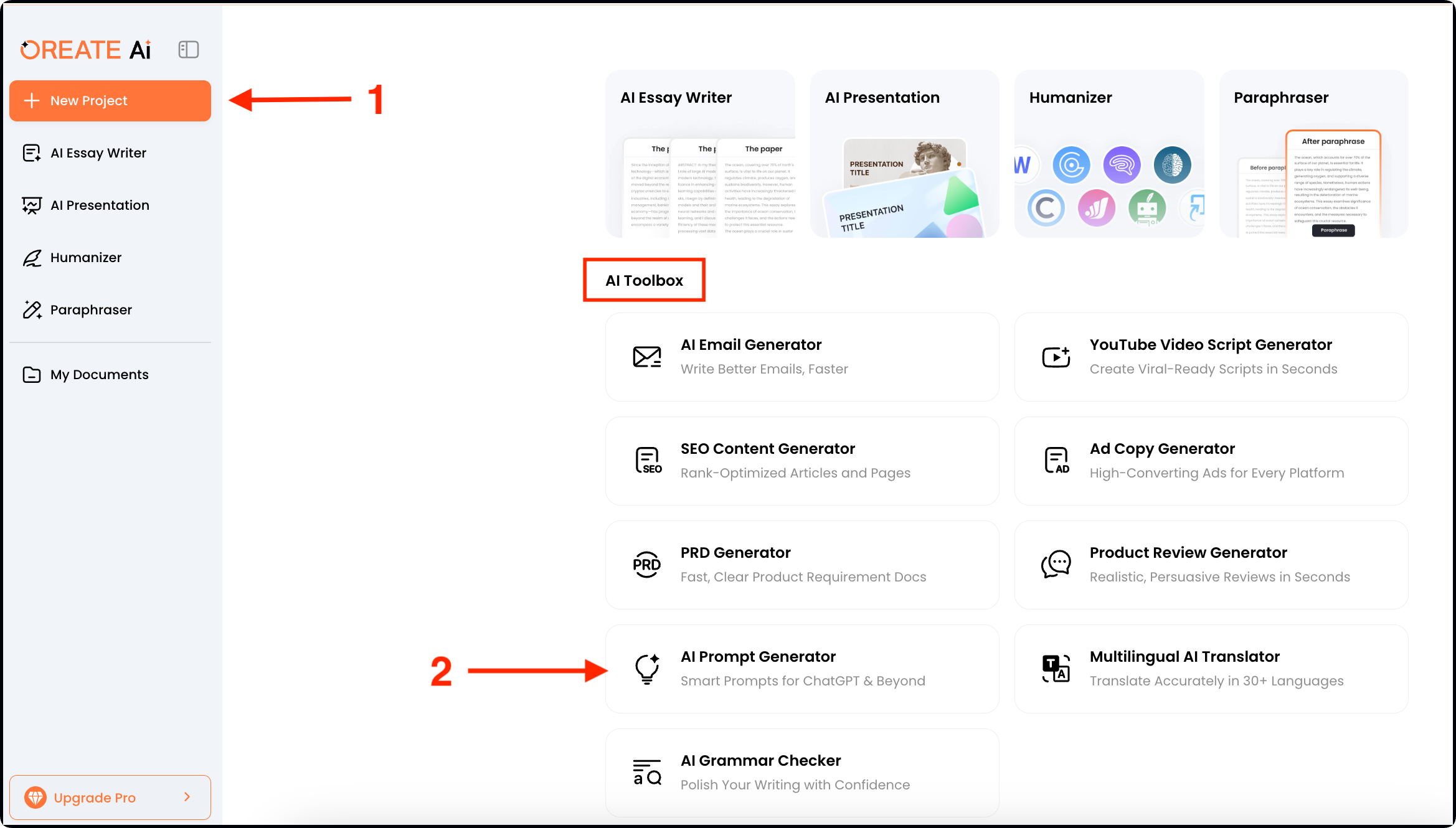Click the New Project button

pos(110,101)
